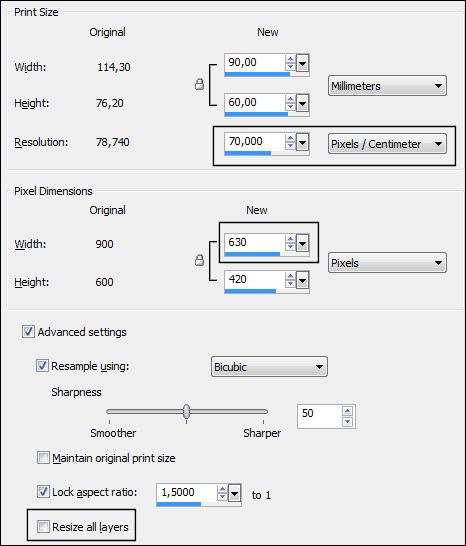Increase sharpness value with spinner up arrow

347,411
